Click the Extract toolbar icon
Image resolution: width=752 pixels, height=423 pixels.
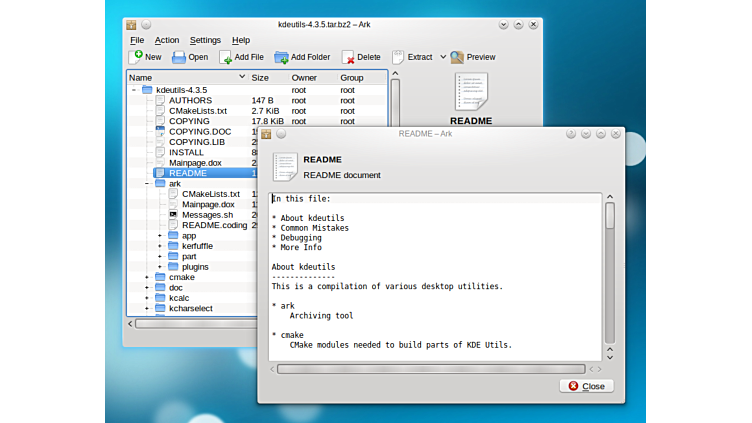click(399, 57)
